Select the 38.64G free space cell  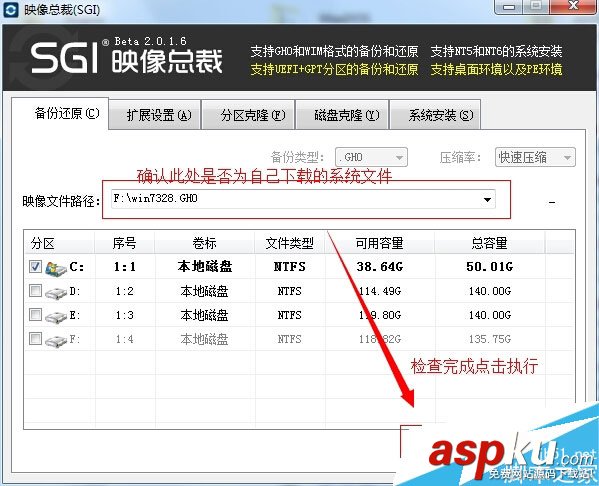(380, 267)
